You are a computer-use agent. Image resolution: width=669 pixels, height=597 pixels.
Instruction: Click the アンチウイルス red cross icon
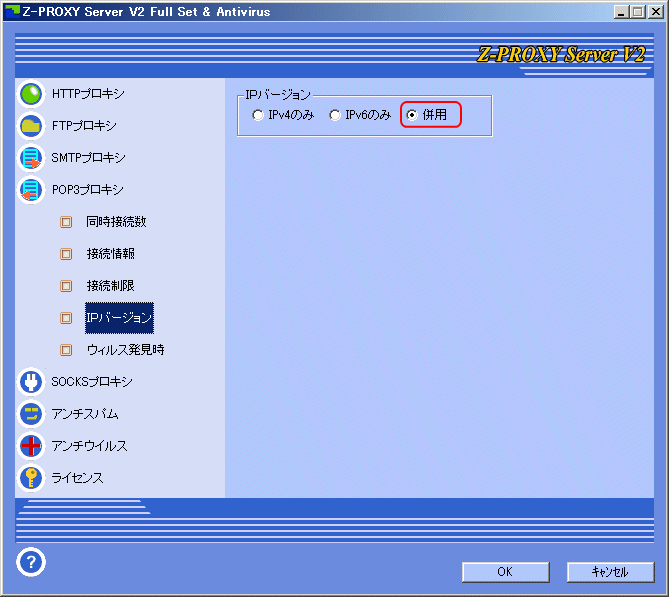click(31, 446)
